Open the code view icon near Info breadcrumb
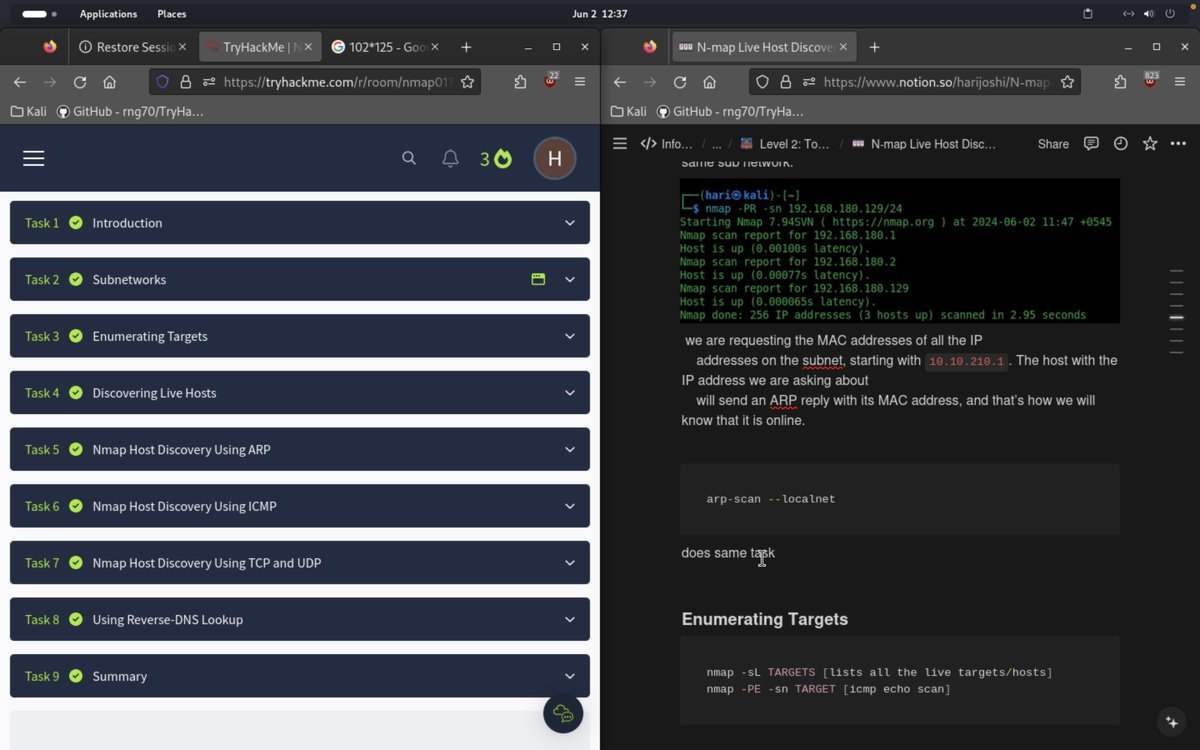Viewport: 1200px width, 750px height. 647,143
